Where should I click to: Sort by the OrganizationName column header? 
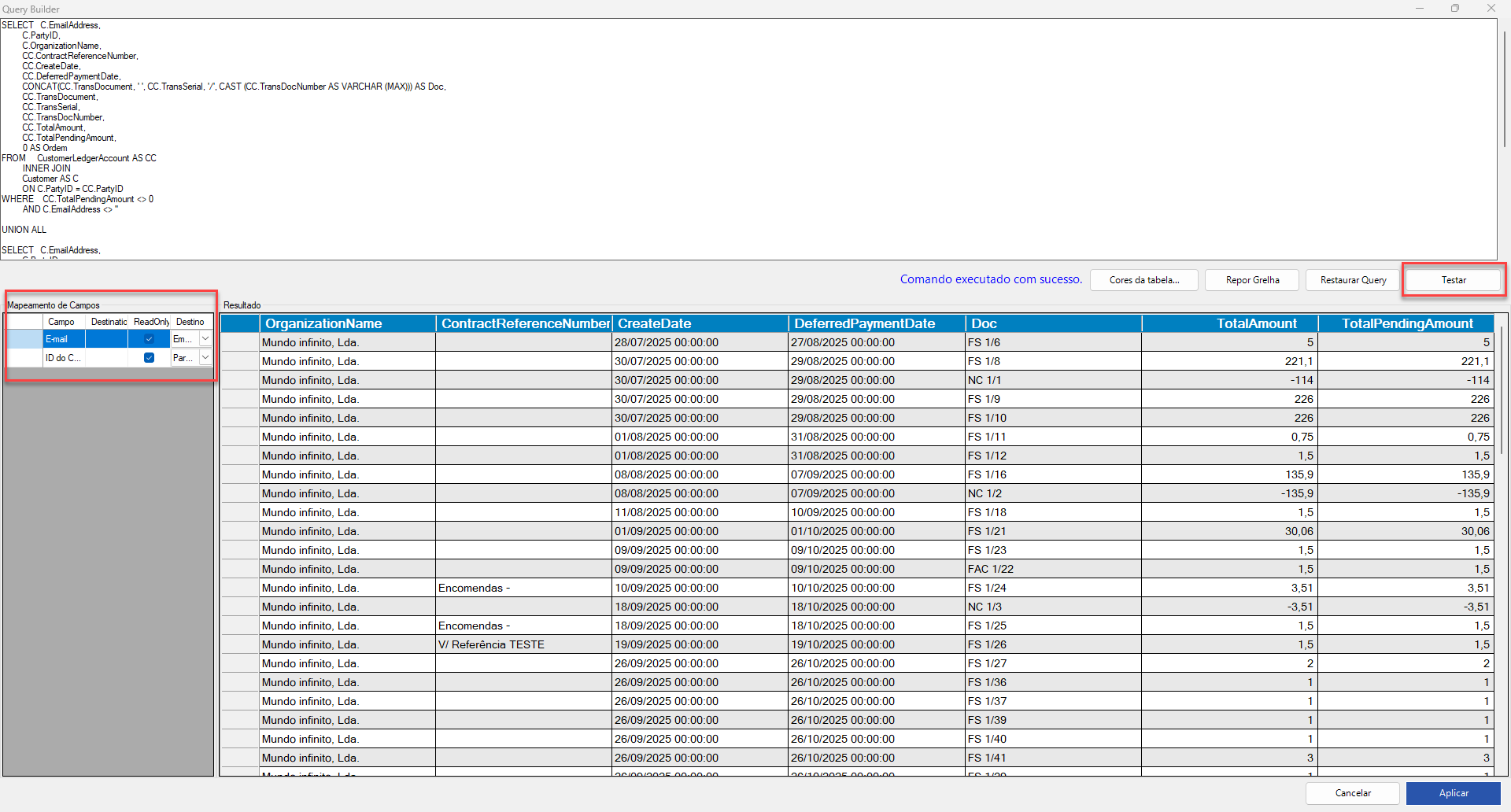(348, 323)
